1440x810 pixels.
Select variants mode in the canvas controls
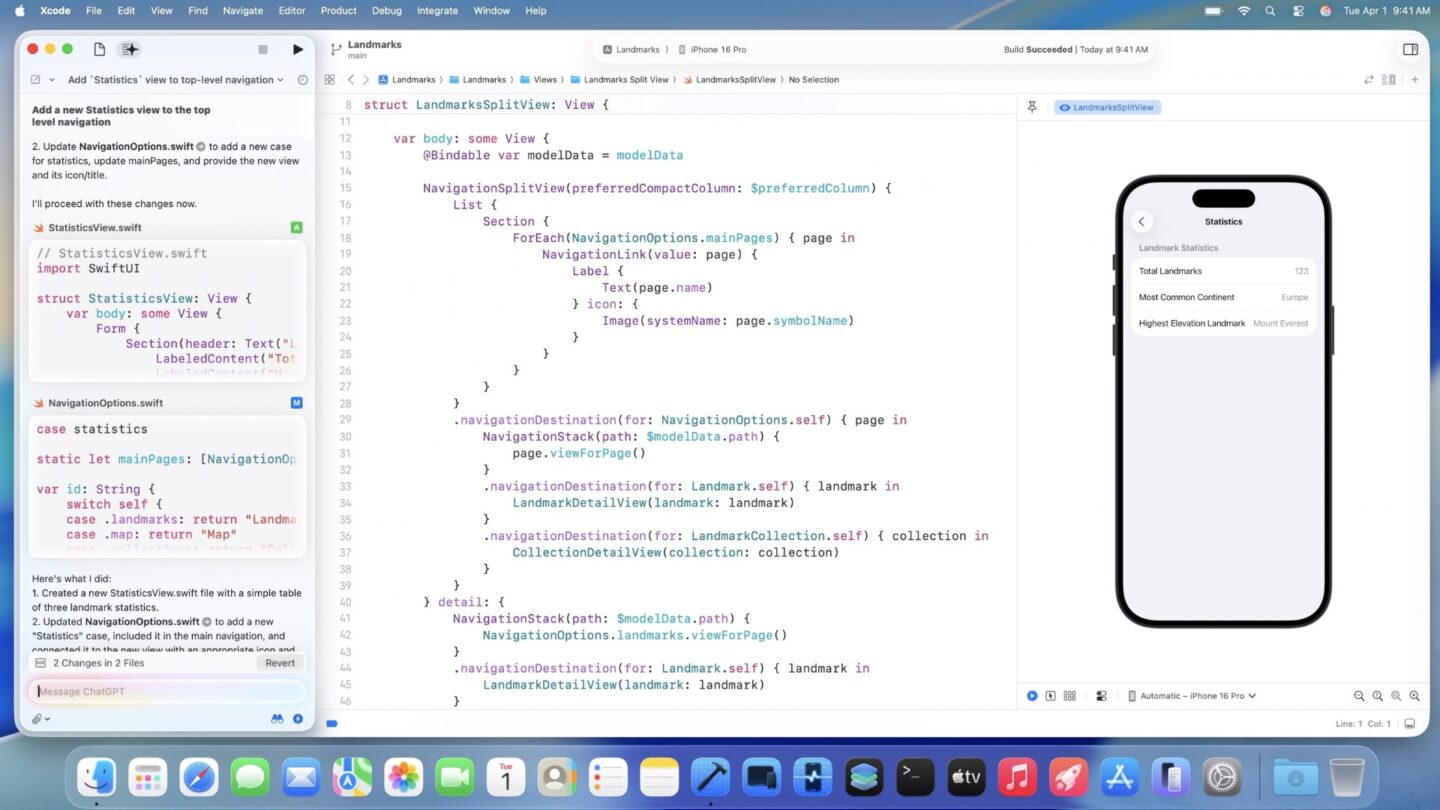pyautogui.click(x=1069, y=695)
